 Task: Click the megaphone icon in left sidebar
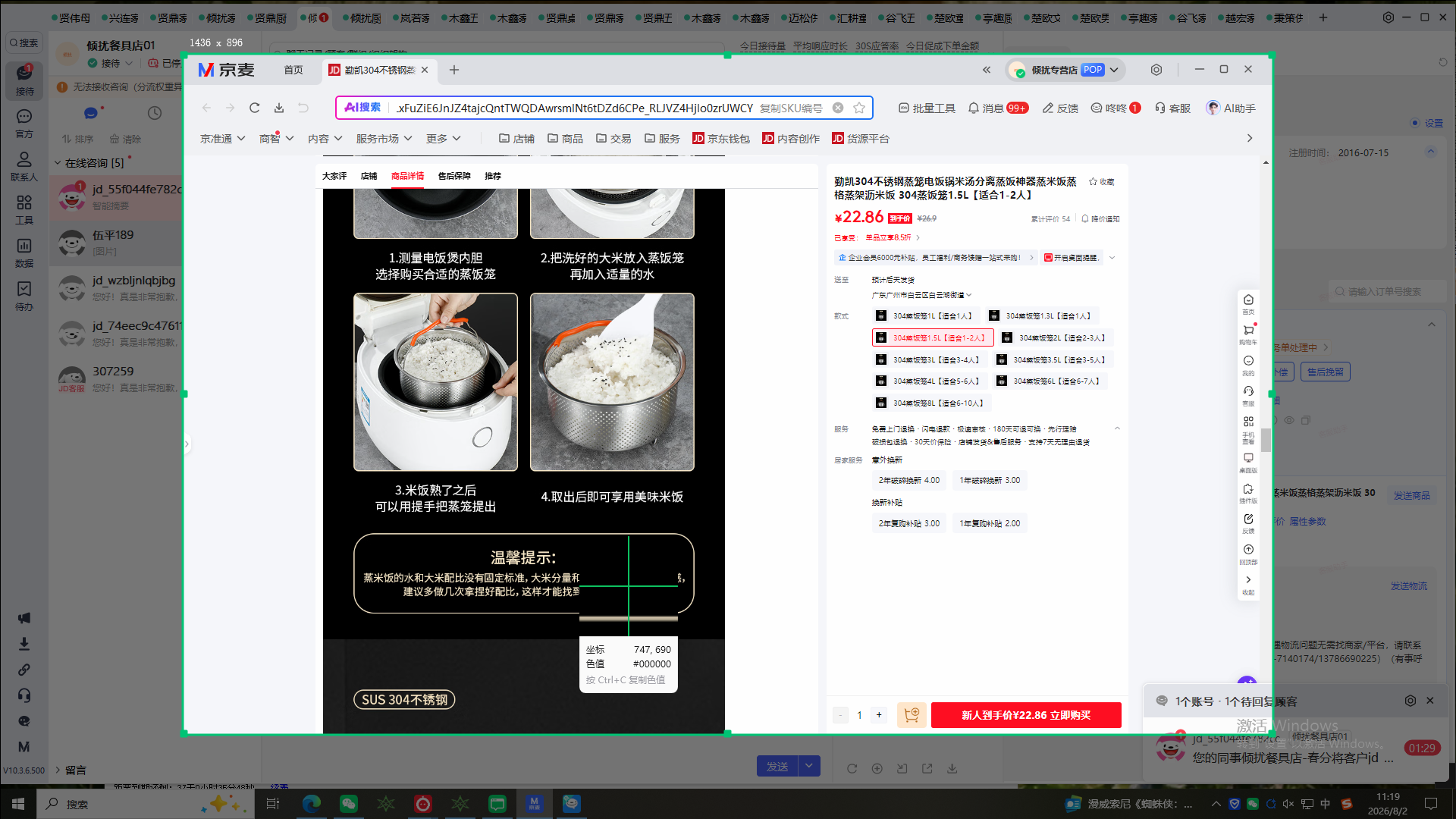24,618
